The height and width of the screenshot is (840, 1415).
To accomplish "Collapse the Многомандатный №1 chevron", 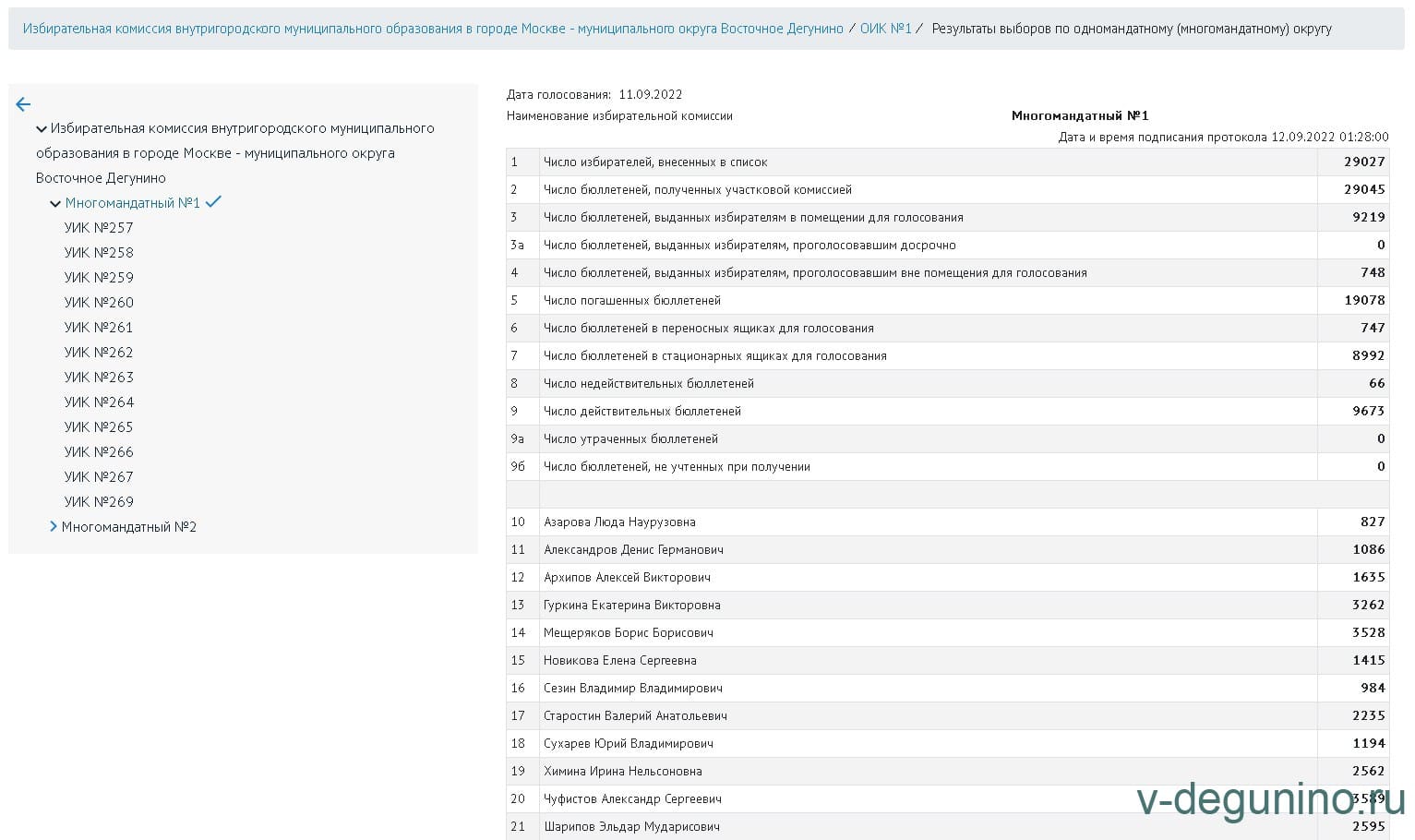I will pyautogui.click(x=55, y=204).
